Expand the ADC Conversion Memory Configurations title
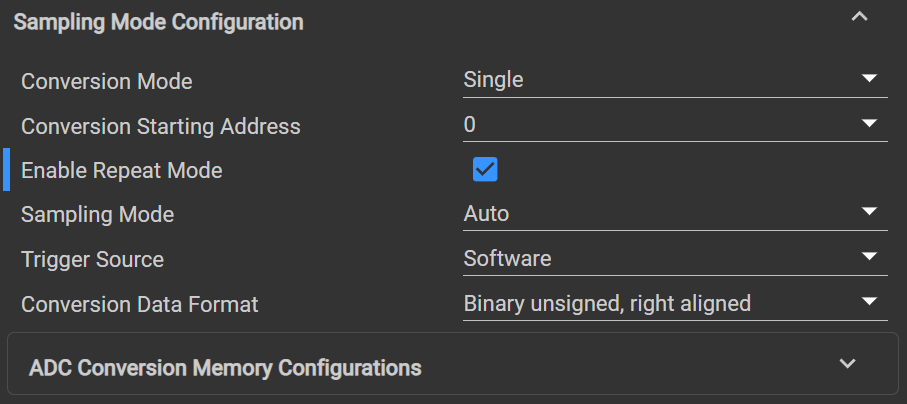Image resolution: width=907 pixels, height=404 pixels. [x=225, y=367]
